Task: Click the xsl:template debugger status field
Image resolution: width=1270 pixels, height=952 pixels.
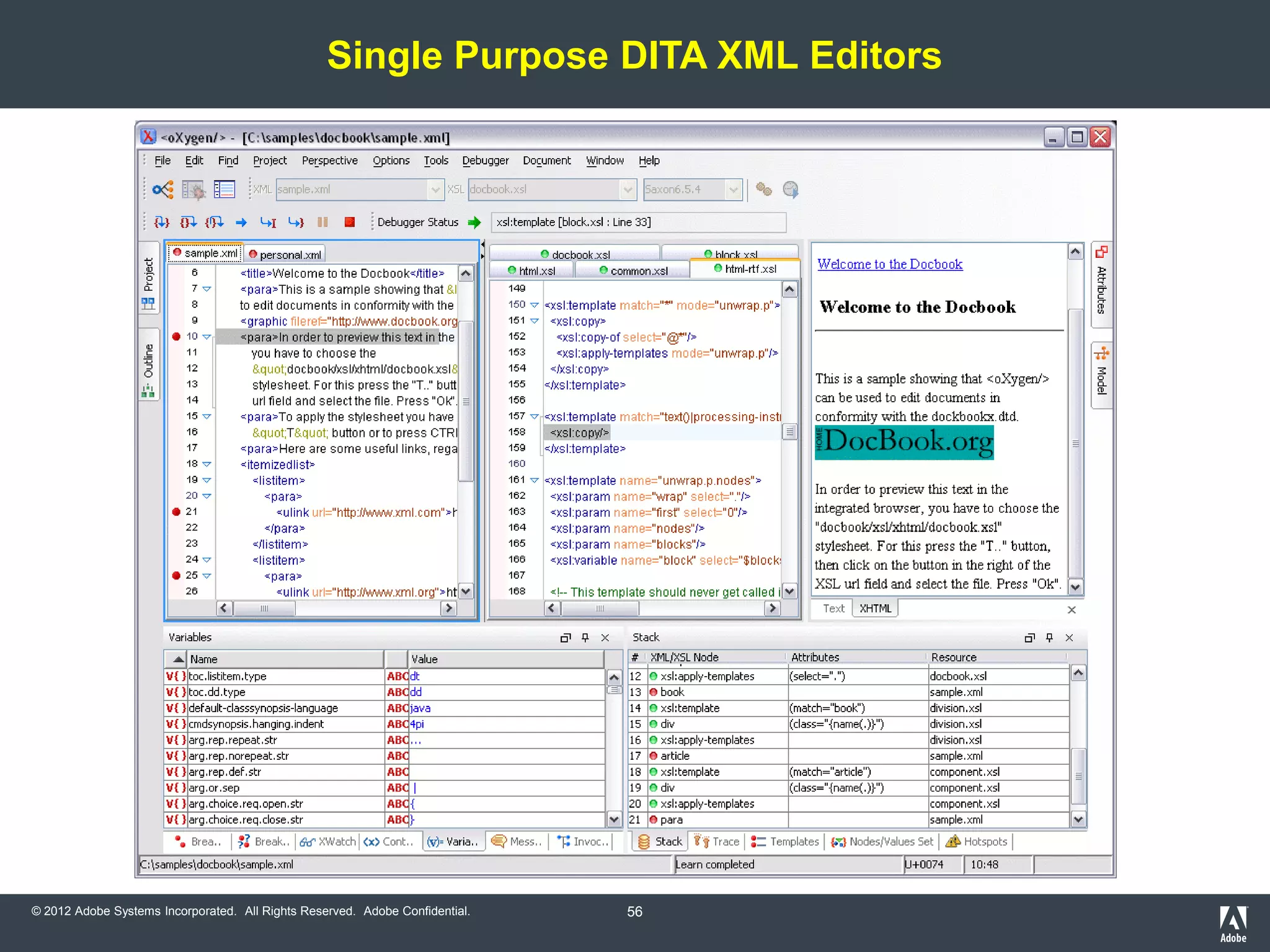Action: click(x=639, y=223)
